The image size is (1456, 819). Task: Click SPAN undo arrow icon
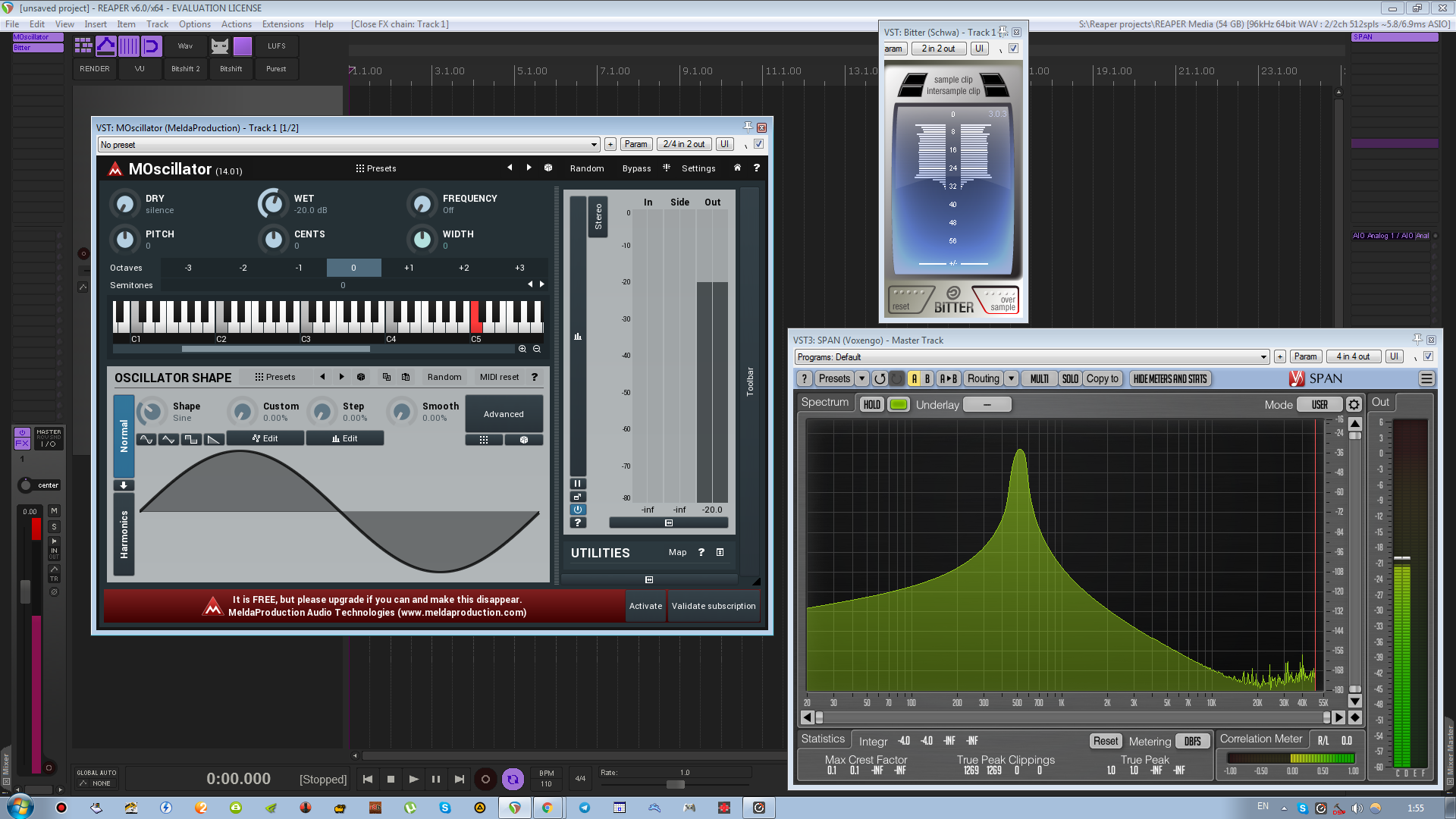880,378
